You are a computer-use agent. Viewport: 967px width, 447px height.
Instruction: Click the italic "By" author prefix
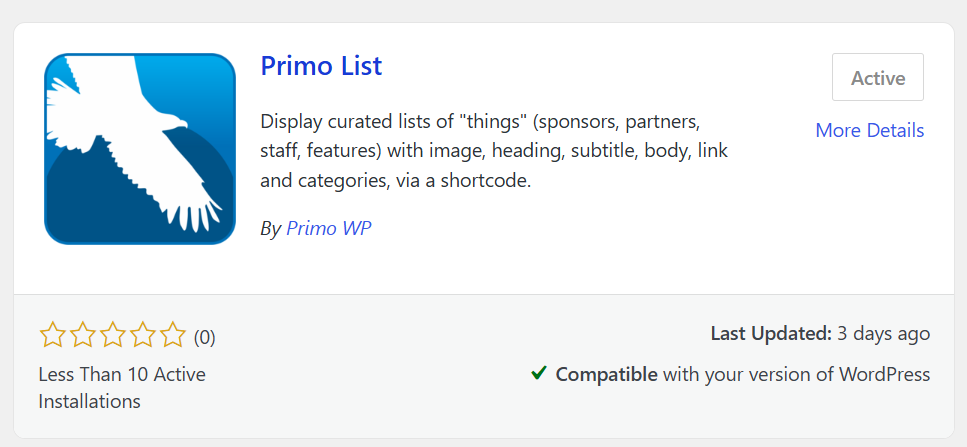[x=271, y=229]
